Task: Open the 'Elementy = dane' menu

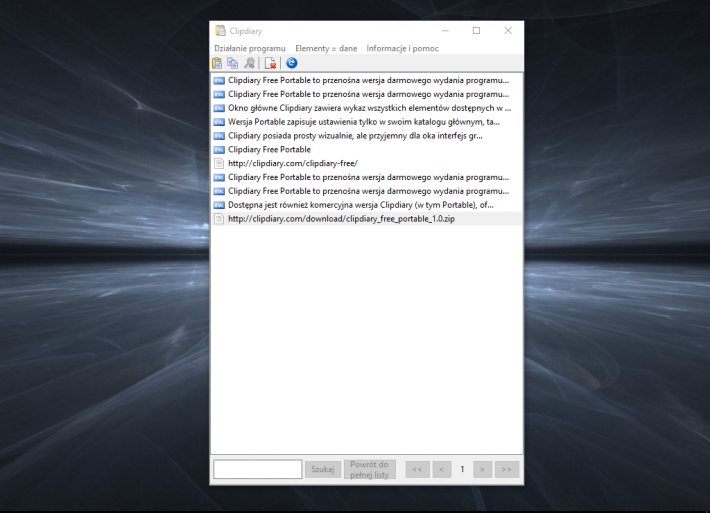Action: 326,48
